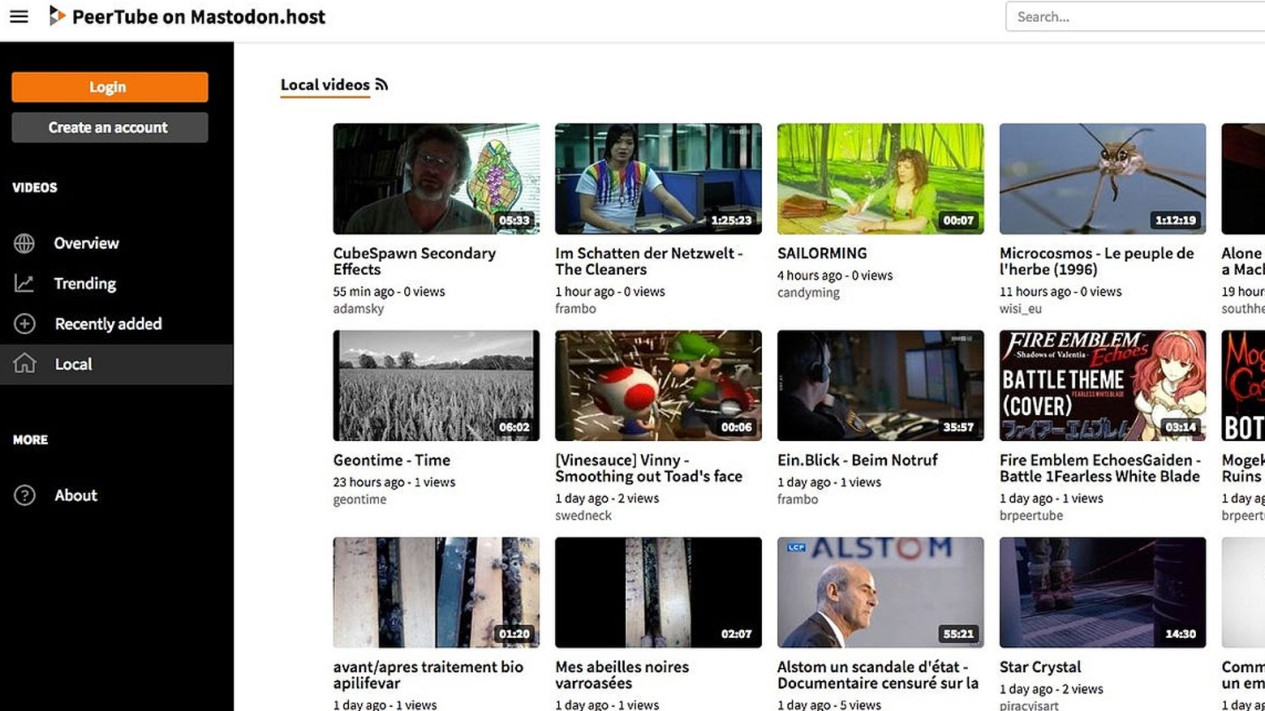The height and width of the screenshot is (711, 1265).
Task: Open Fire Emblem Battle Theme thumbnail
Action: [1102, 386]
